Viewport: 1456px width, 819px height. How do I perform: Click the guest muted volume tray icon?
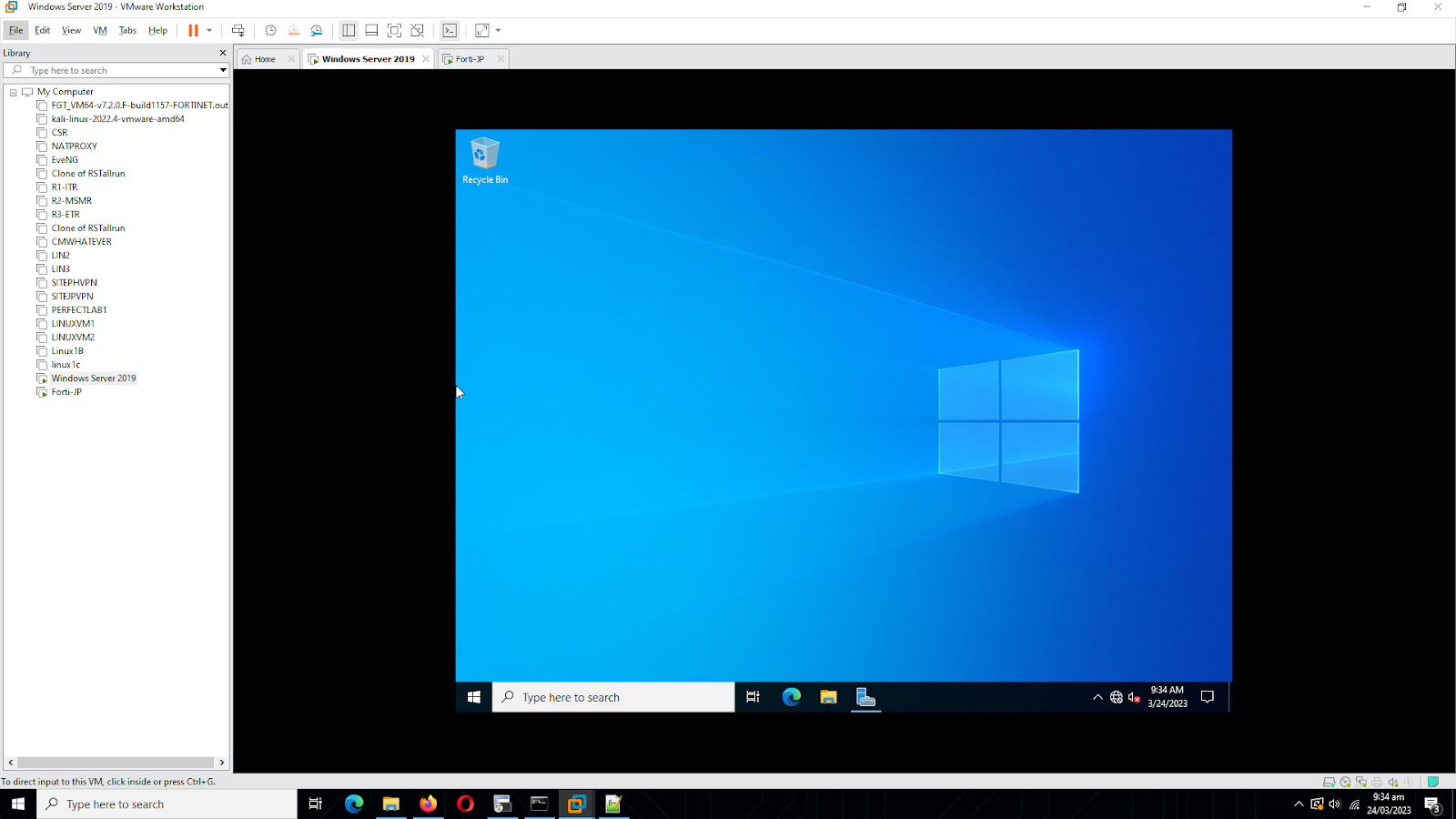(1134, 697)
